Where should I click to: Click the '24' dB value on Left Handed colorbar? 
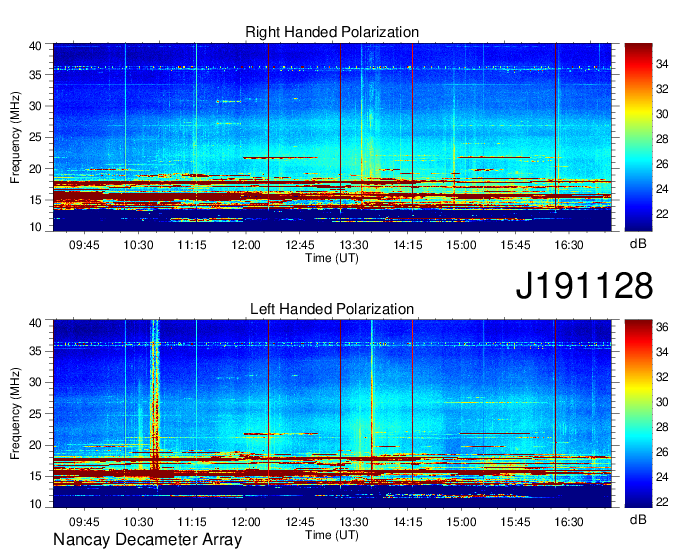click(662, 477)
